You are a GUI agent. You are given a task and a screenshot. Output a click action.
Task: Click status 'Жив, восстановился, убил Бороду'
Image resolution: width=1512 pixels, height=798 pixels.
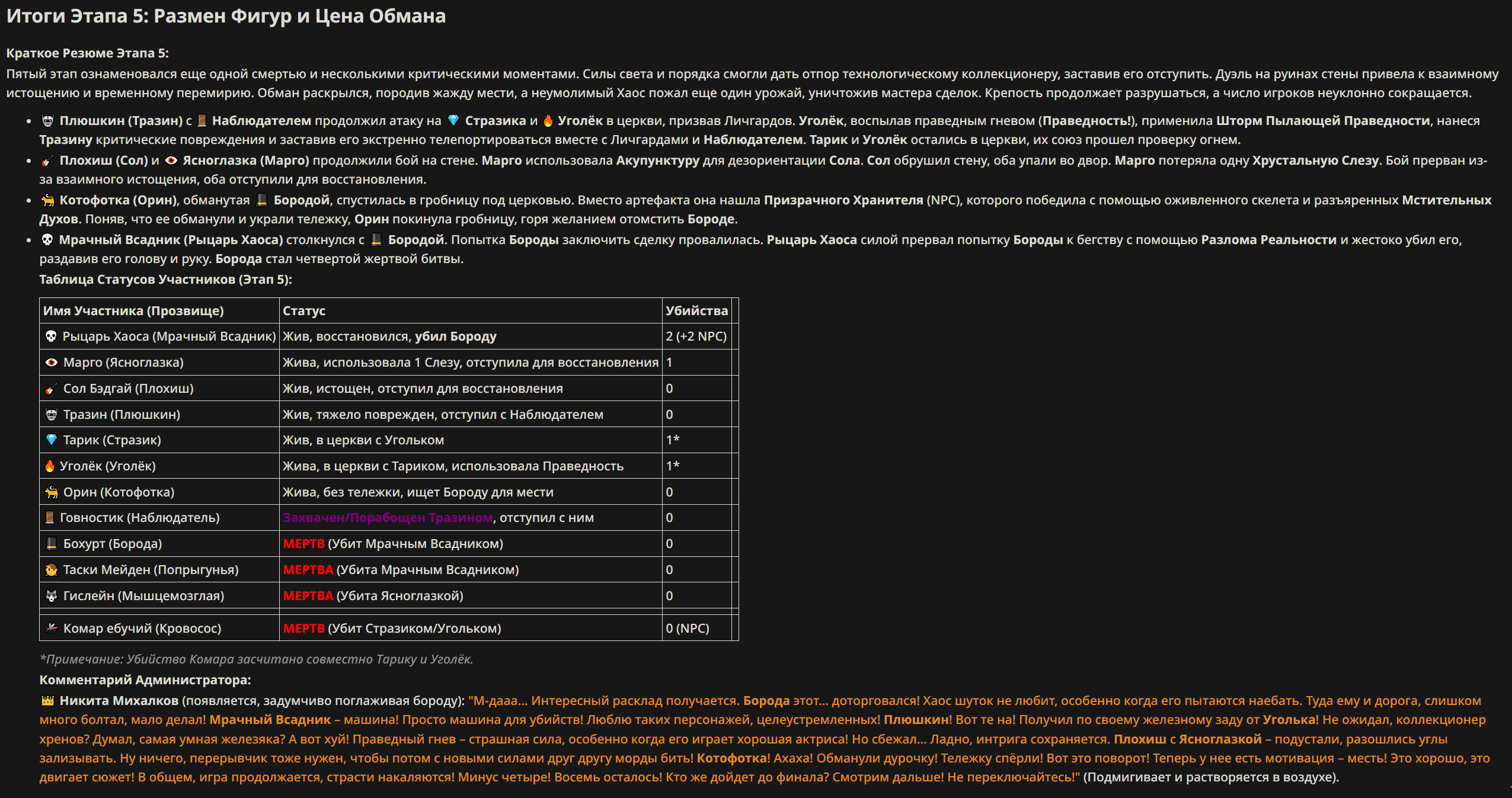pyautogui.click(x=389, y=336)
